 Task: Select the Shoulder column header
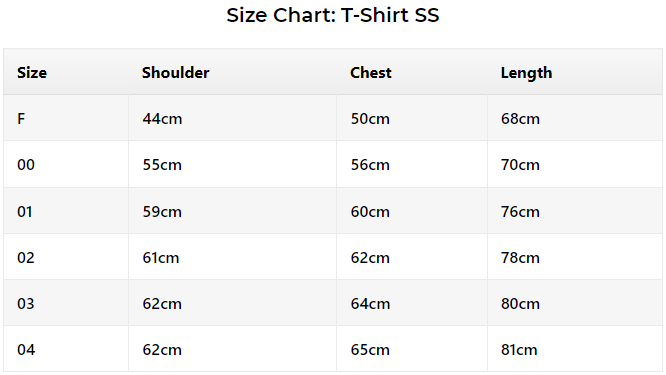[175, 73]
